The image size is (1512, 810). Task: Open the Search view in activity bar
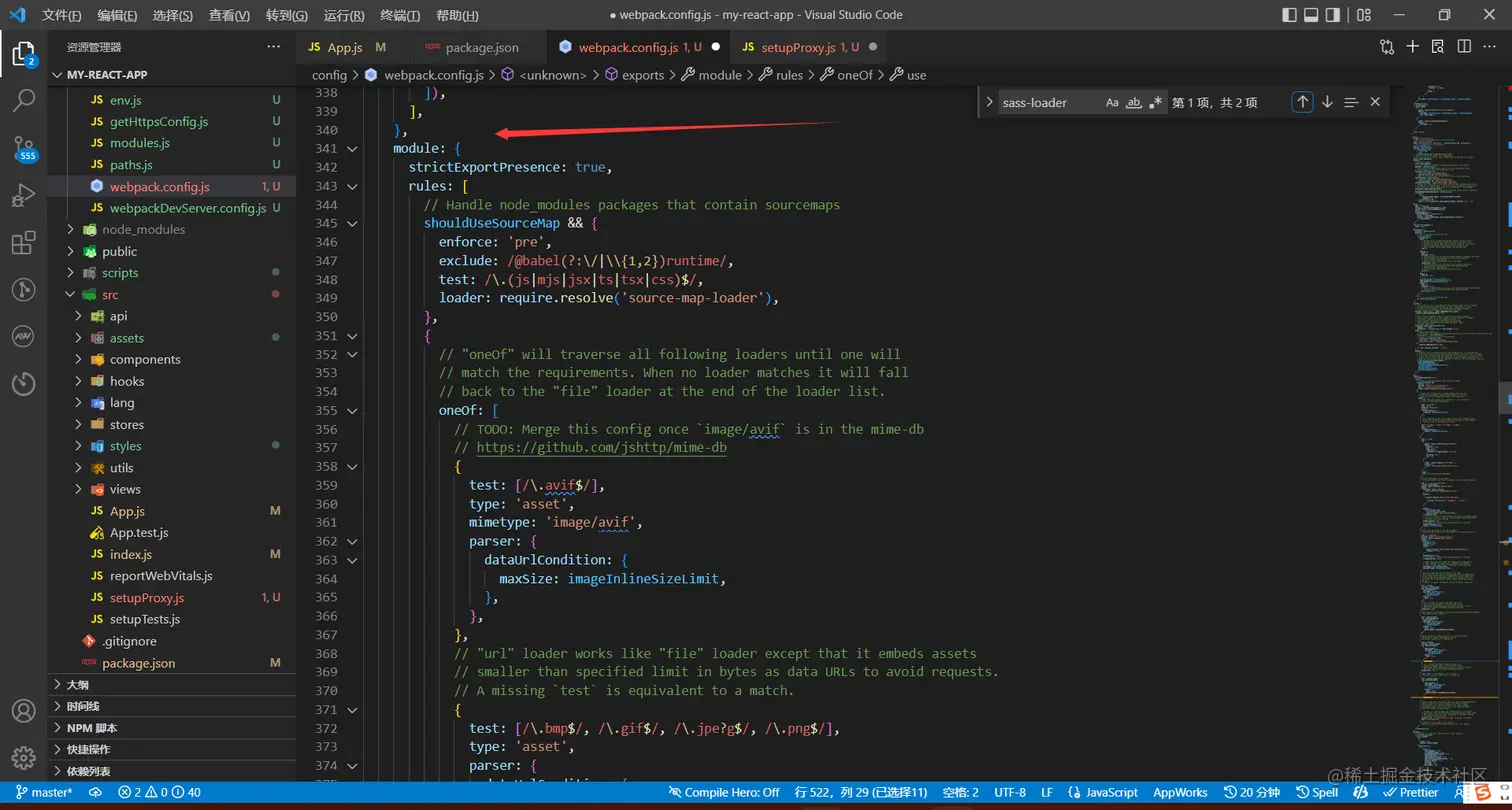click(x=24, y=100)
